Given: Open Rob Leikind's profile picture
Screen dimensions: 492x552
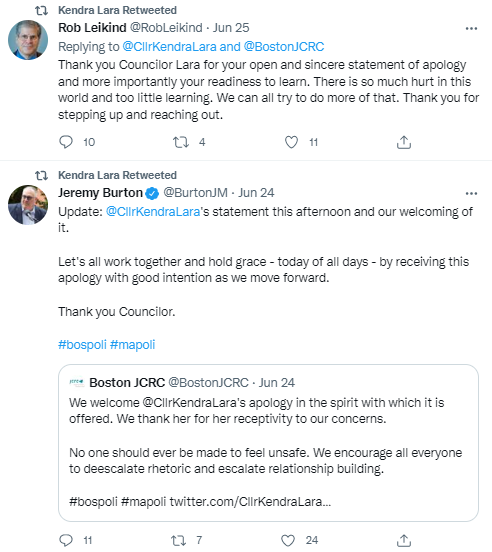Looking at the screenshot, I should pos(28,40).
